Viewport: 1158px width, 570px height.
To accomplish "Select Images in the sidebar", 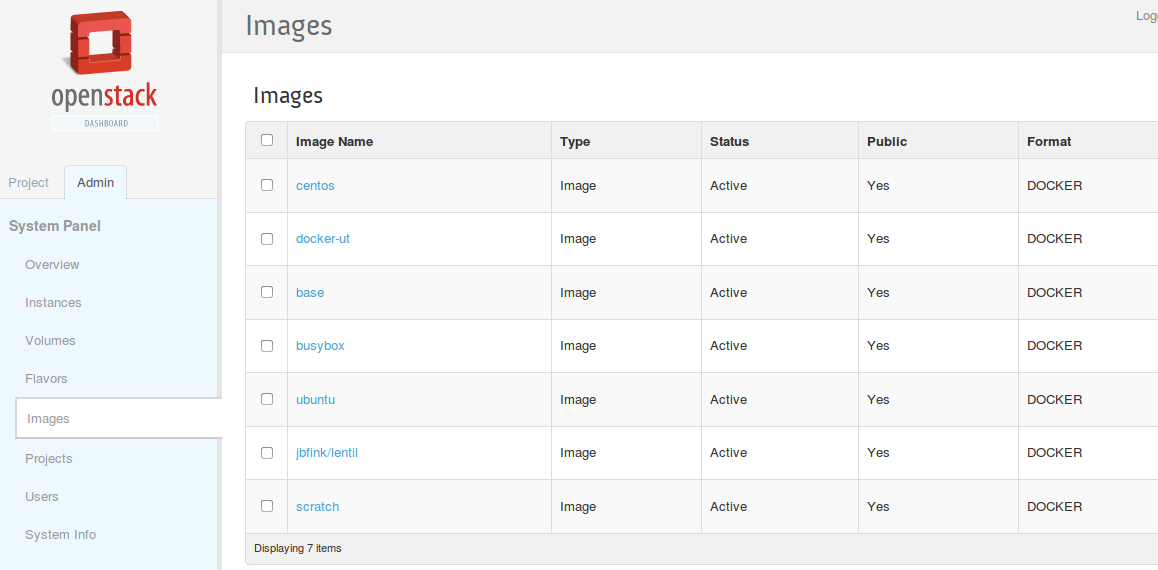I will click(118, 419).
